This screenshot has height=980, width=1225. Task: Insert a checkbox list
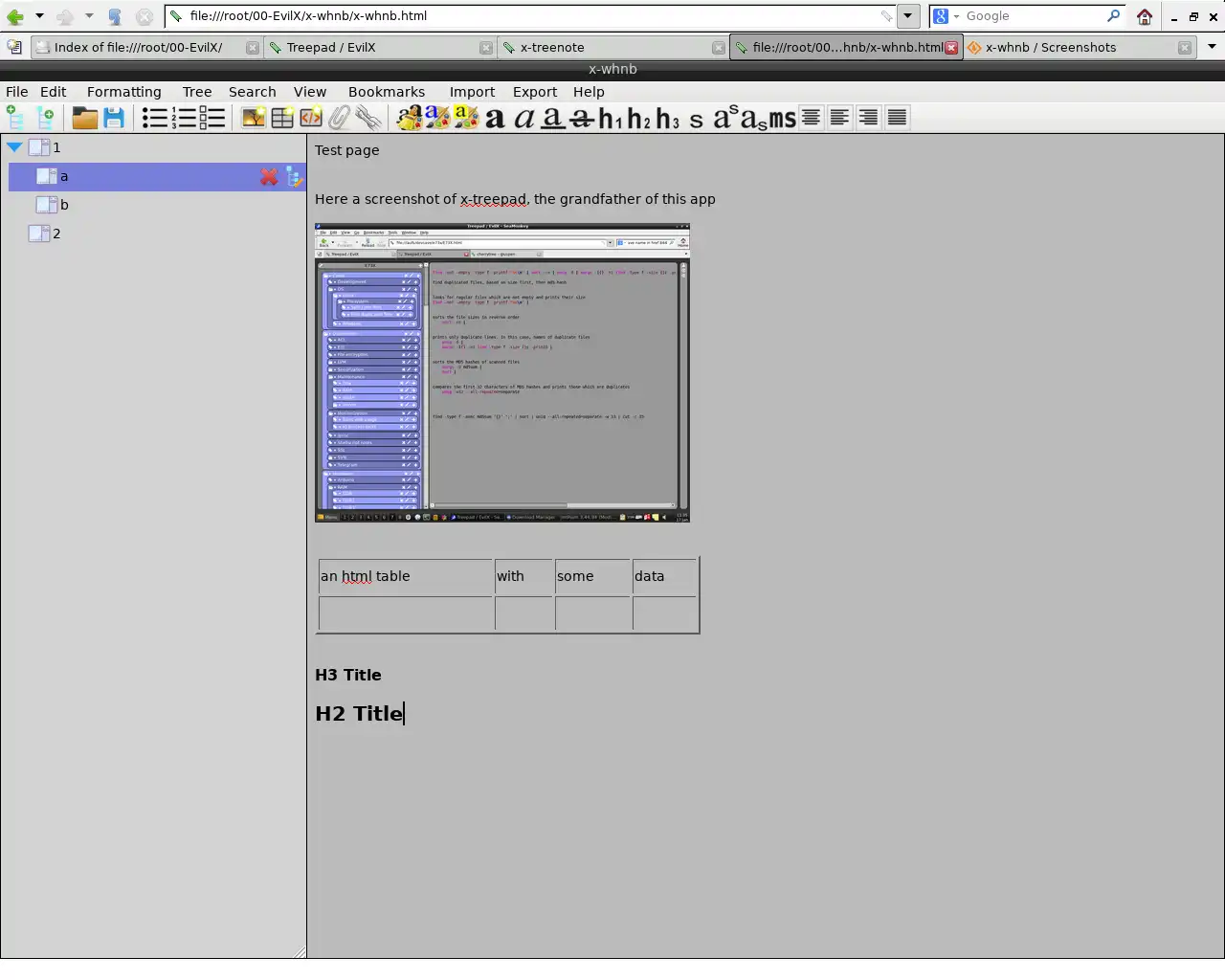coord(212,118)
